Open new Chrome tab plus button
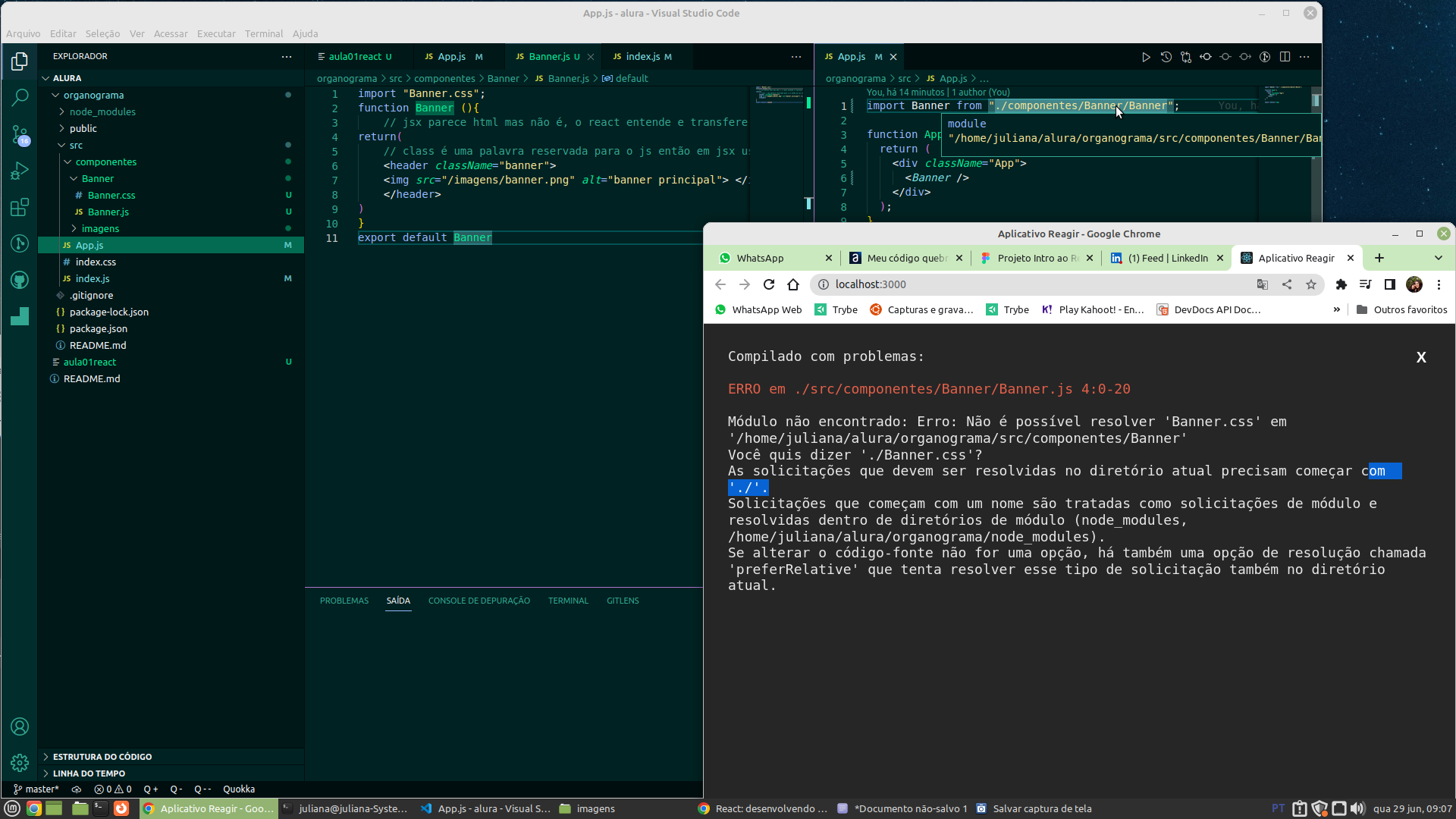 click(x=1379, y=258)
